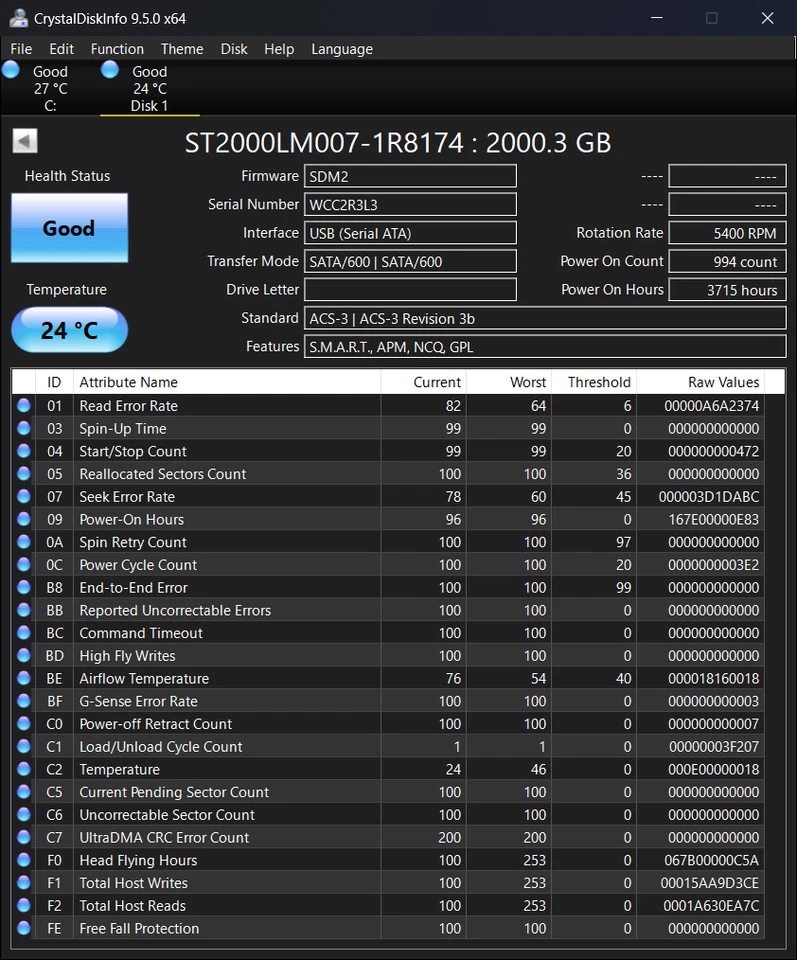Click status orb of Free Fall Protection row
The height and width of the screenshot is (960, 797).
click(x=24, y=927)
